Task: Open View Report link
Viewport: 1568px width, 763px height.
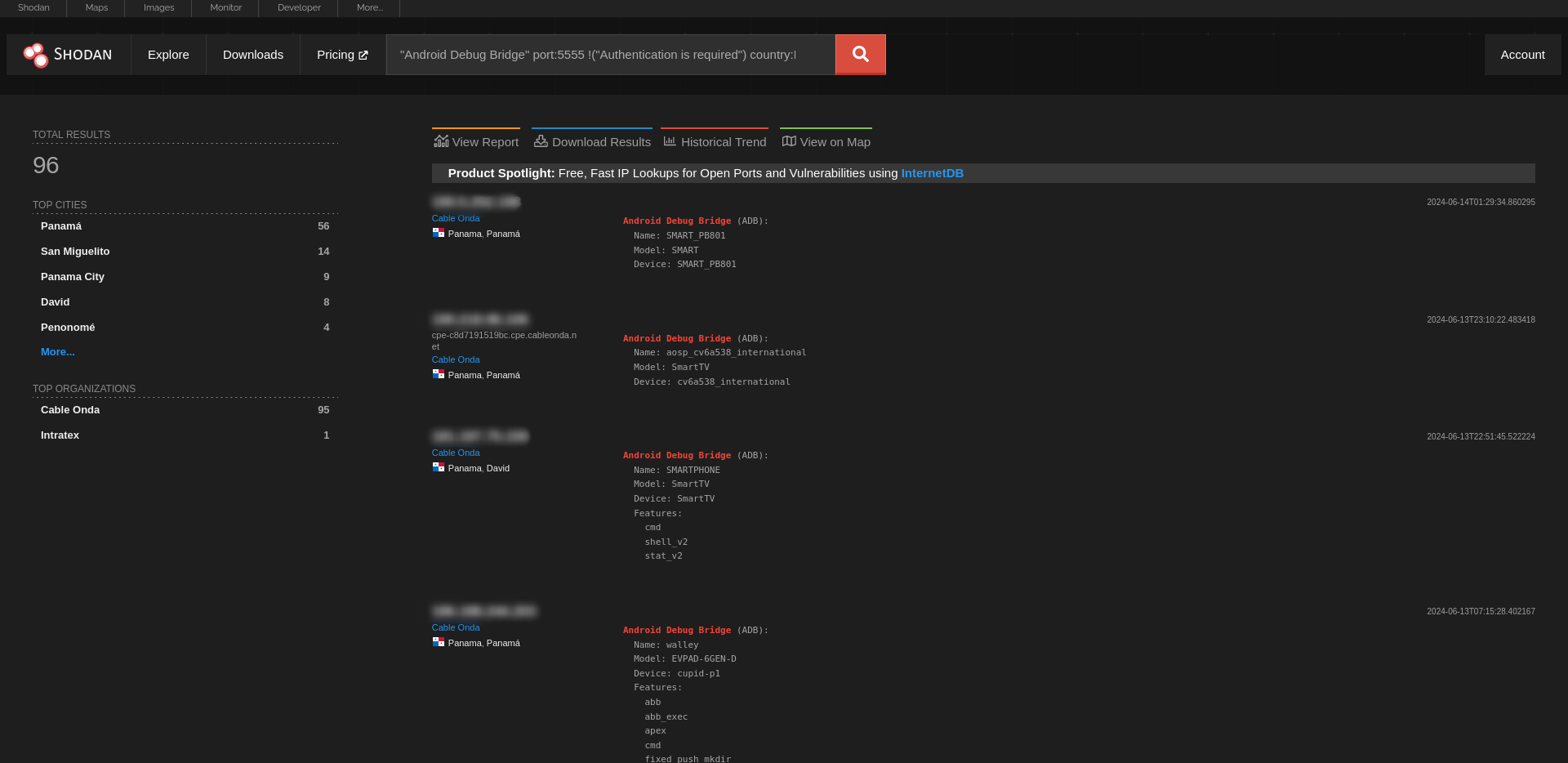Action: coord(476,141)
